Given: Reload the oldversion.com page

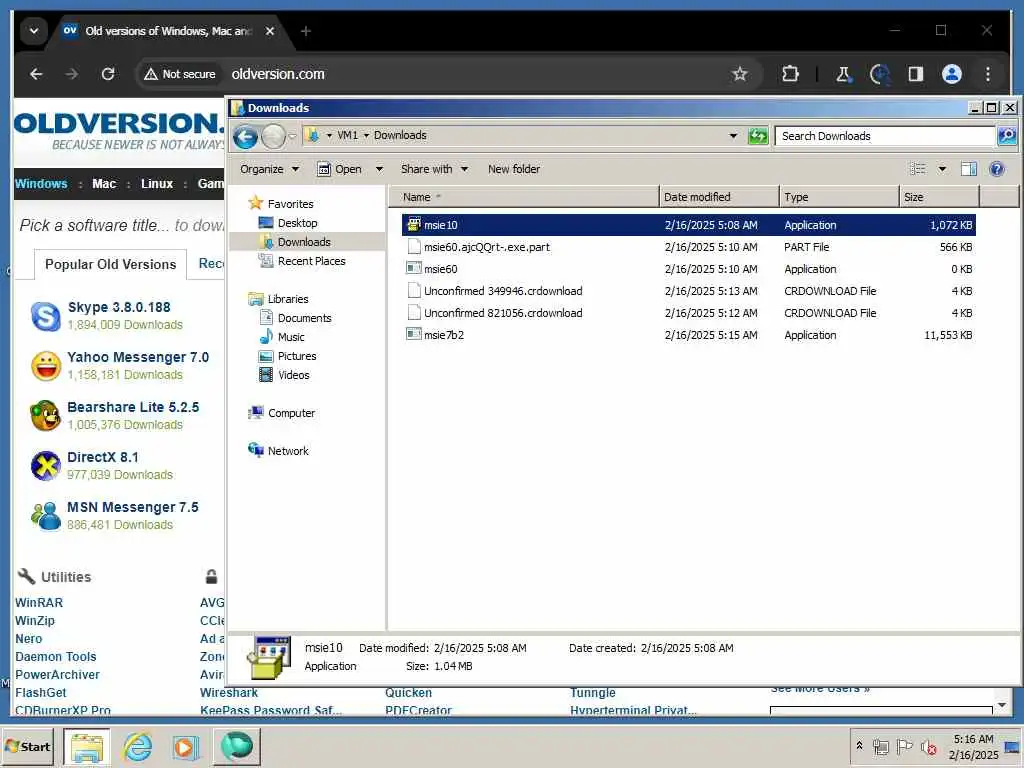Looking at the screenshot, I should point(108,74).
